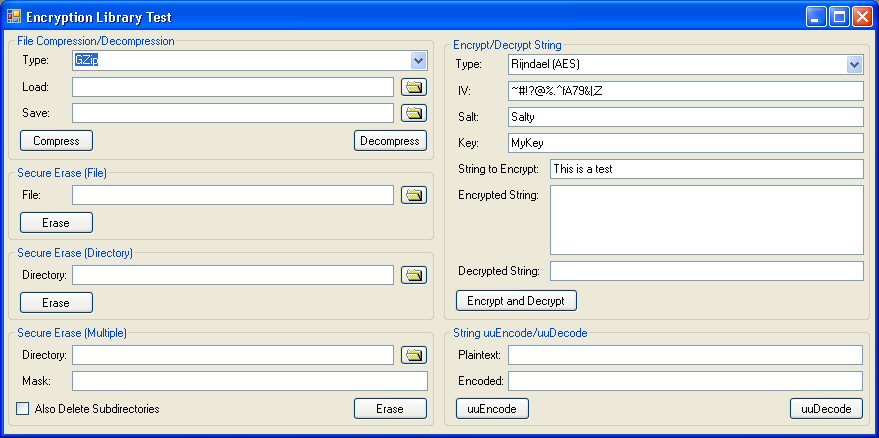Focus the Plaintext input field
This screenshot has height=438, width=879.
[686, 355]
